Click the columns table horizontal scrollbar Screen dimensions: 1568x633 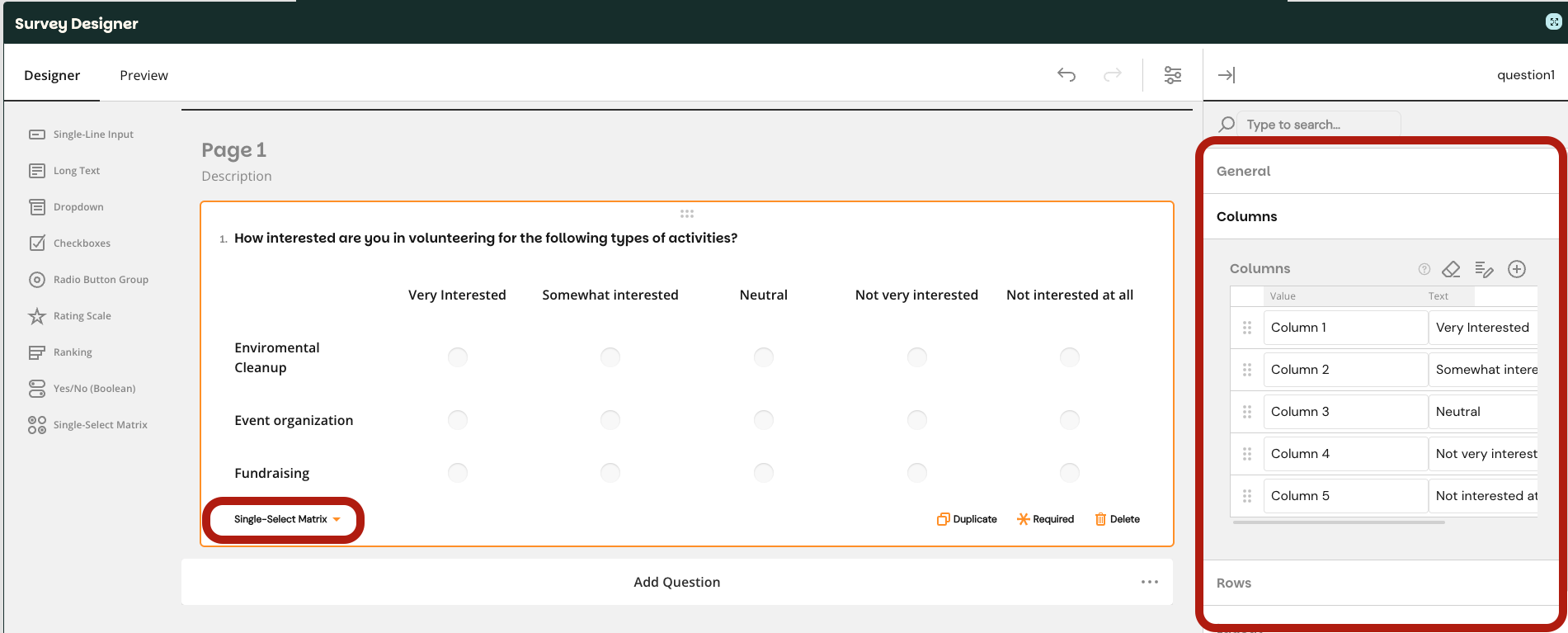1338,522
